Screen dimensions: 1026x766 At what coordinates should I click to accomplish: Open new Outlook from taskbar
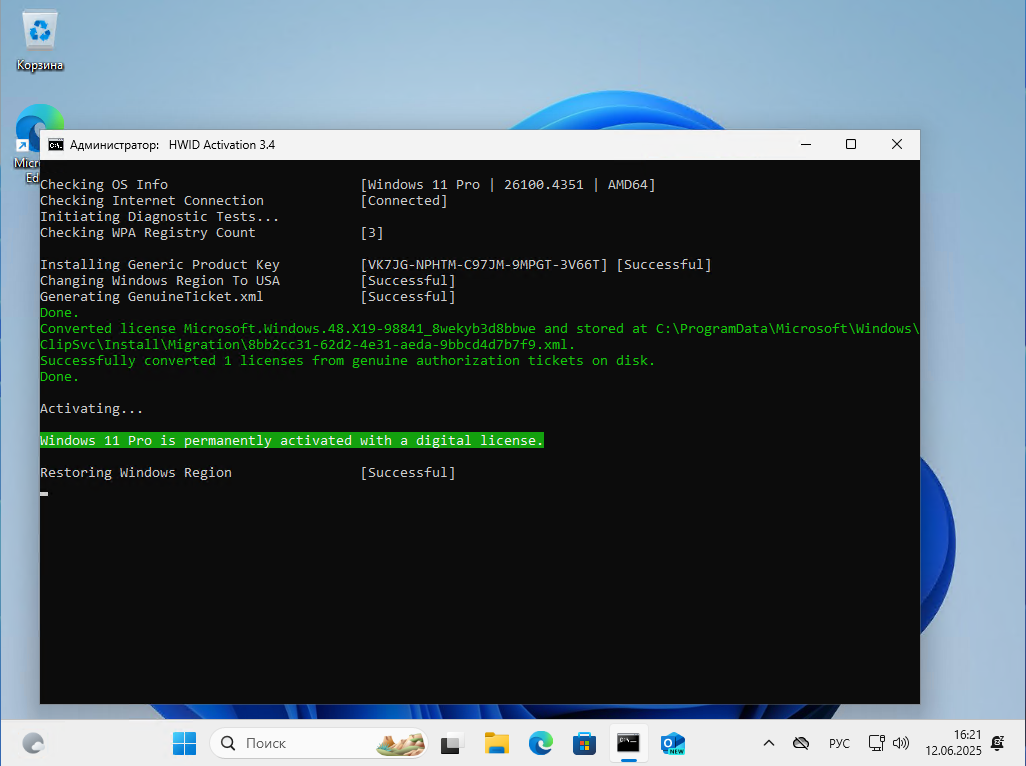coord(673,743)
